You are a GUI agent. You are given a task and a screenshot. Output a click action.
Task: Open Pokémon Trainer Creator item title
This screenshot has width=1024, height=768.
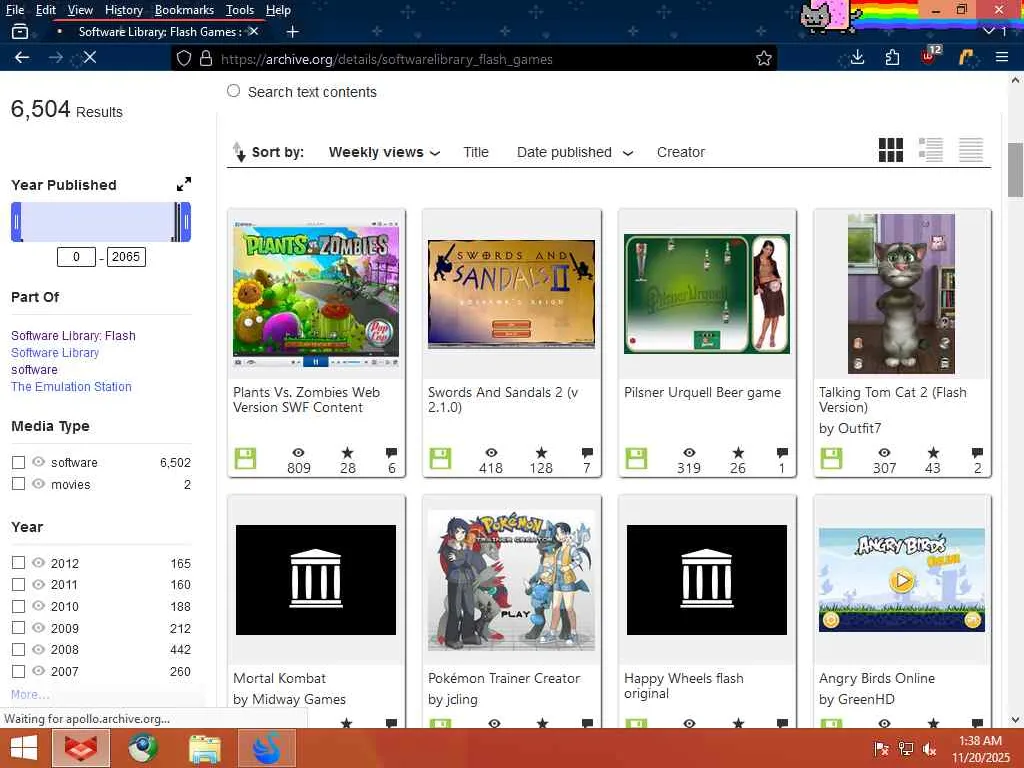point(504,678)
